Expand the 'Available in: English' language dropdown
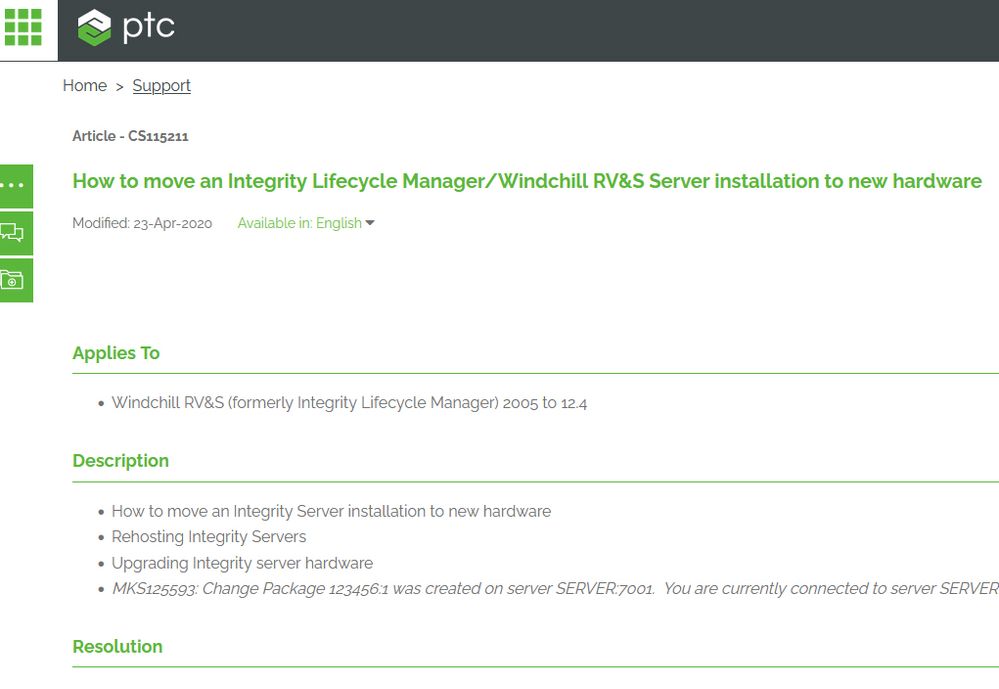999x689 pixels. 299,223
